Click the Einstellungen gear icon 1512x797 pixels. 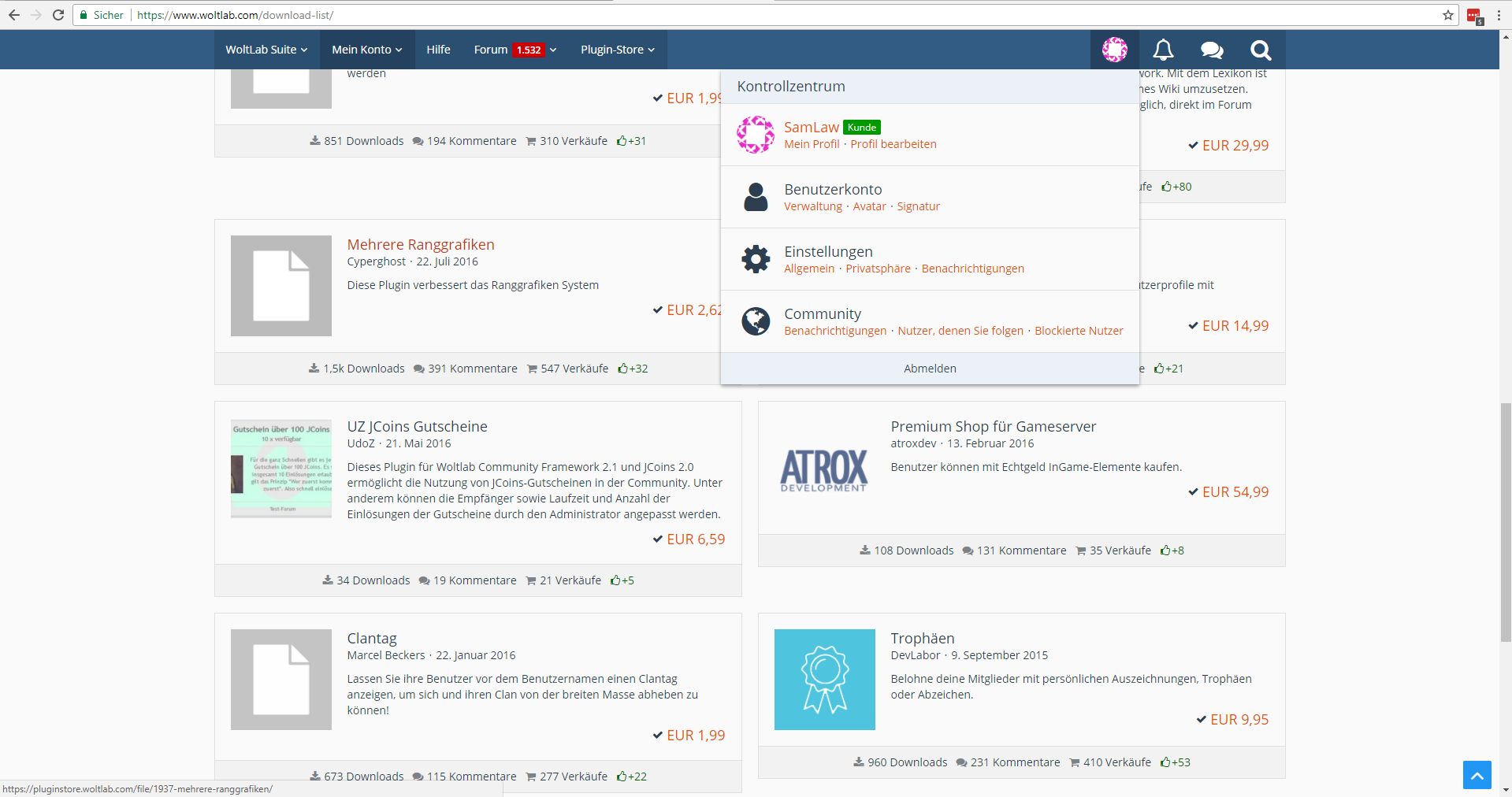coord(756,259)
